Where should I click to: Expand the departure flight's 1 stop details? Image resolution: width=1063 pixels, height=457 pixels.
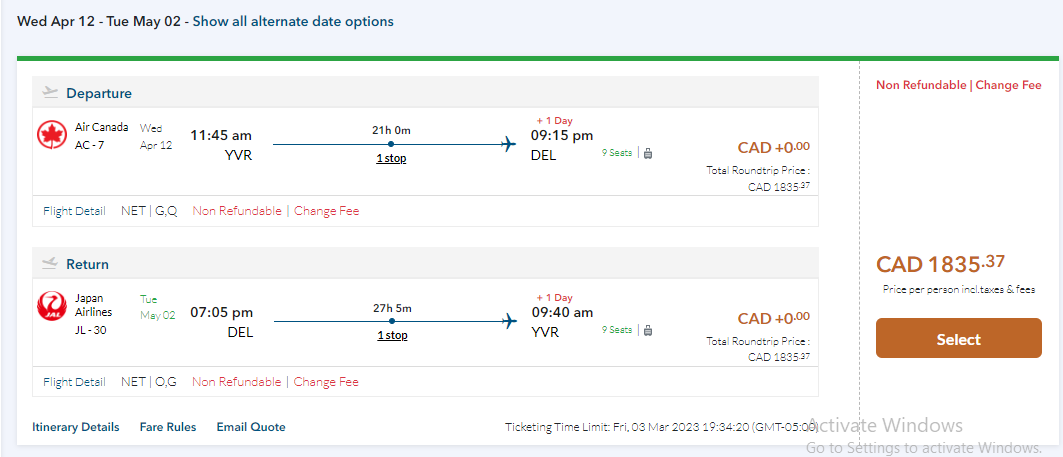click(391, 158)
